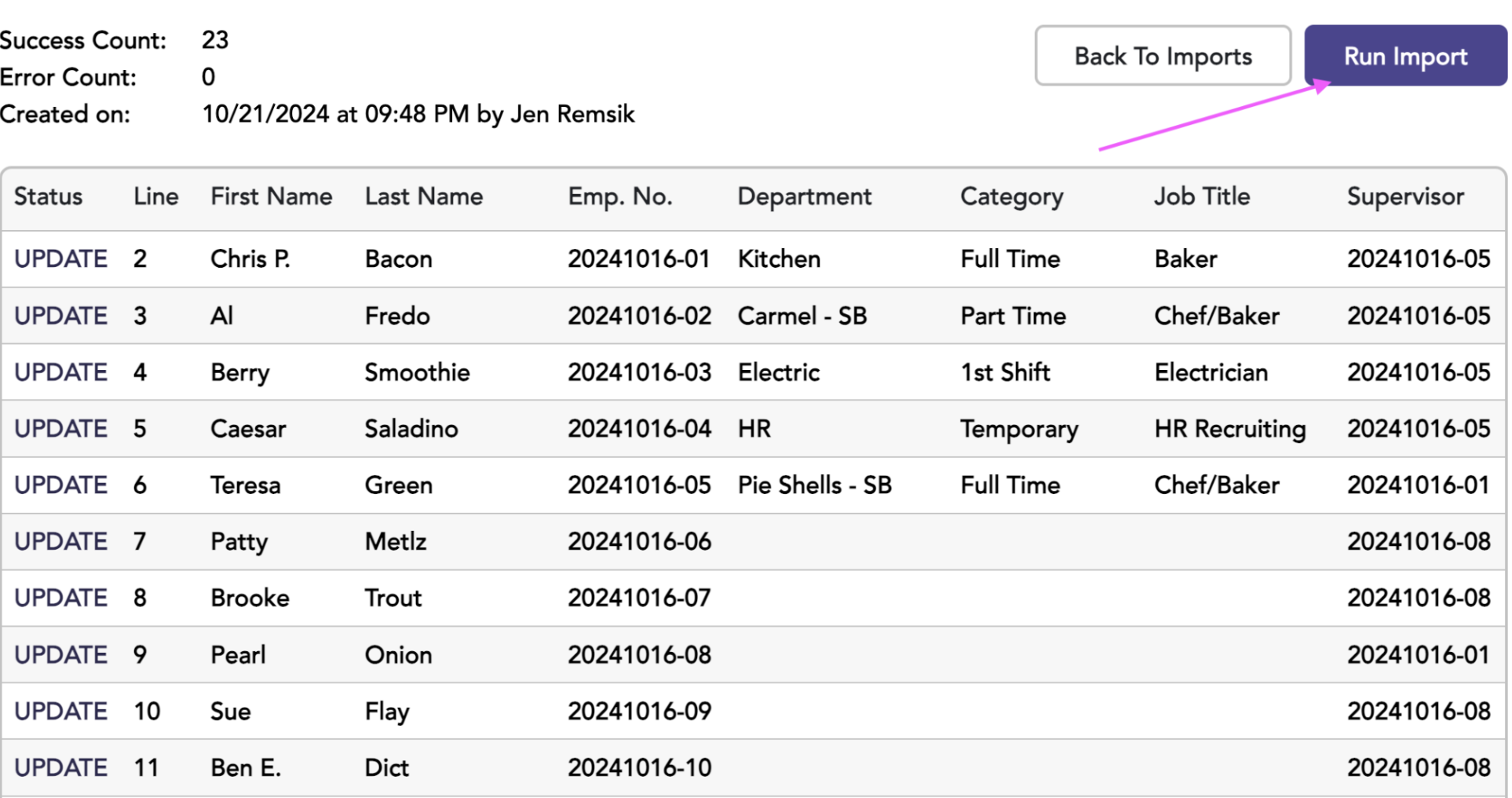Click the Supervisor column header

(x=1405, y=196)
